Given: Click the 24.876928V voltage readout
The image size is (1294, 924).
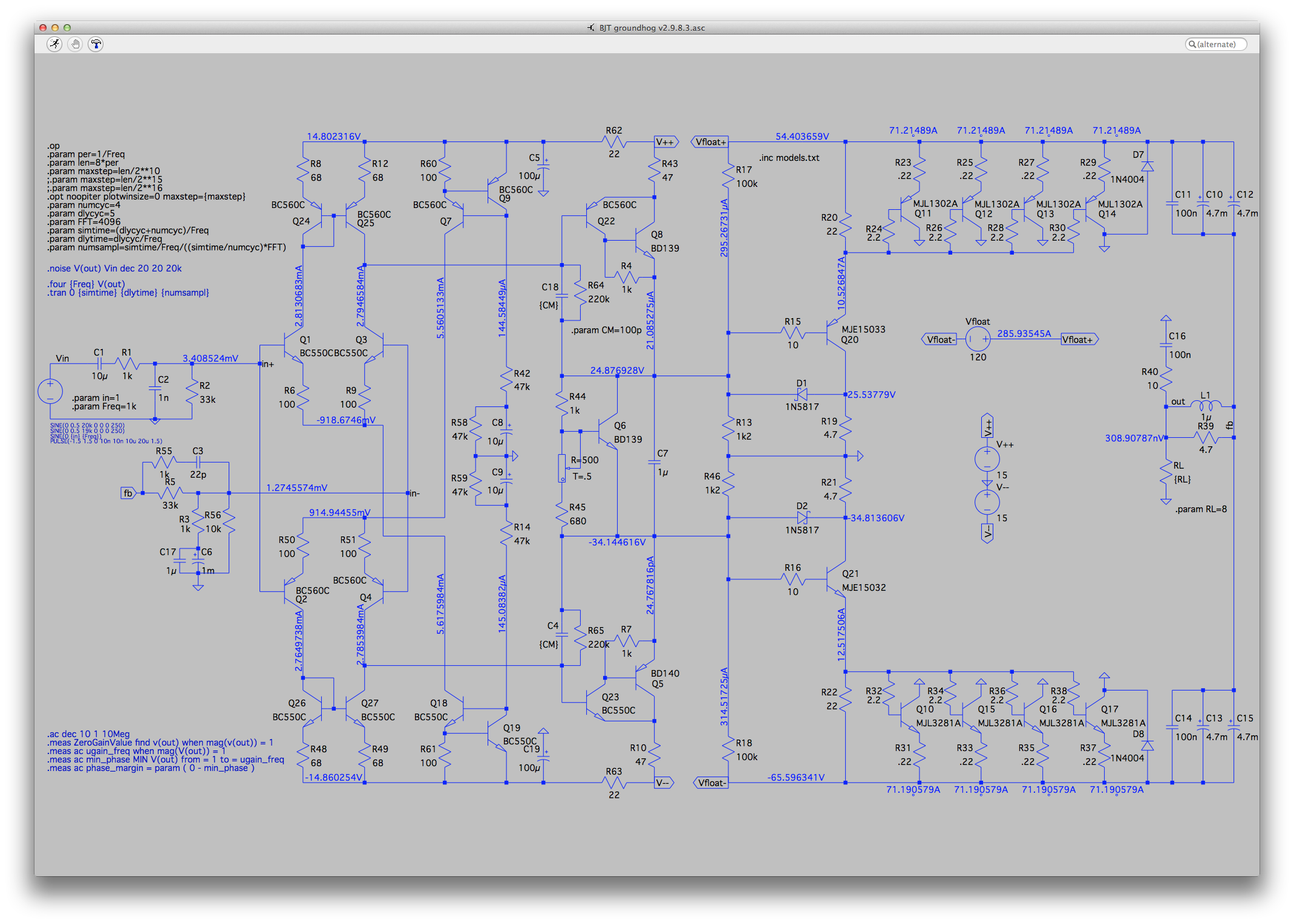Looking at the screenshot, I should [617, 370].
